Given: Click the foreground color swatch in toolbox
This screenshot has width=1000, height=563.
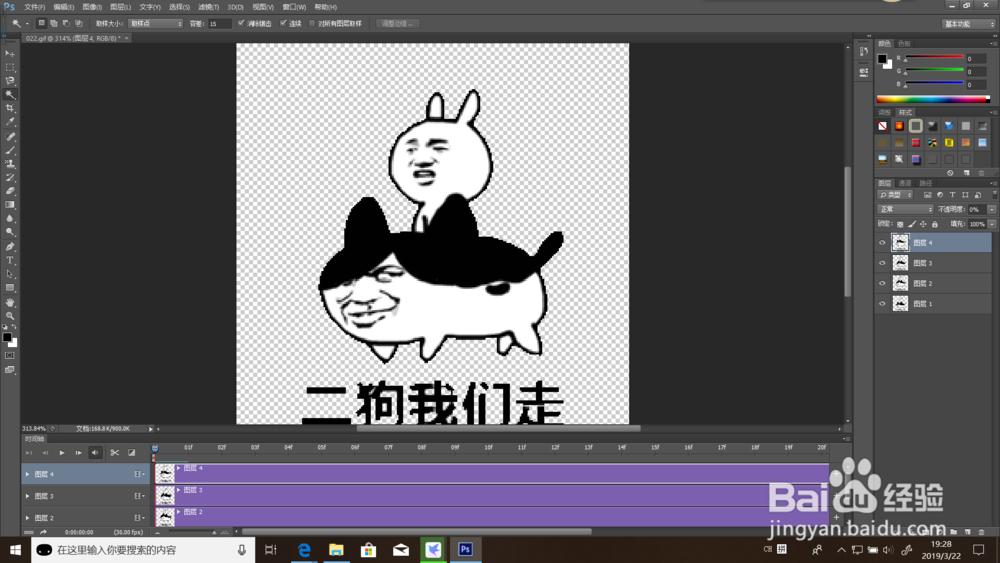Looking at the screenshot, I should point(7,337).
